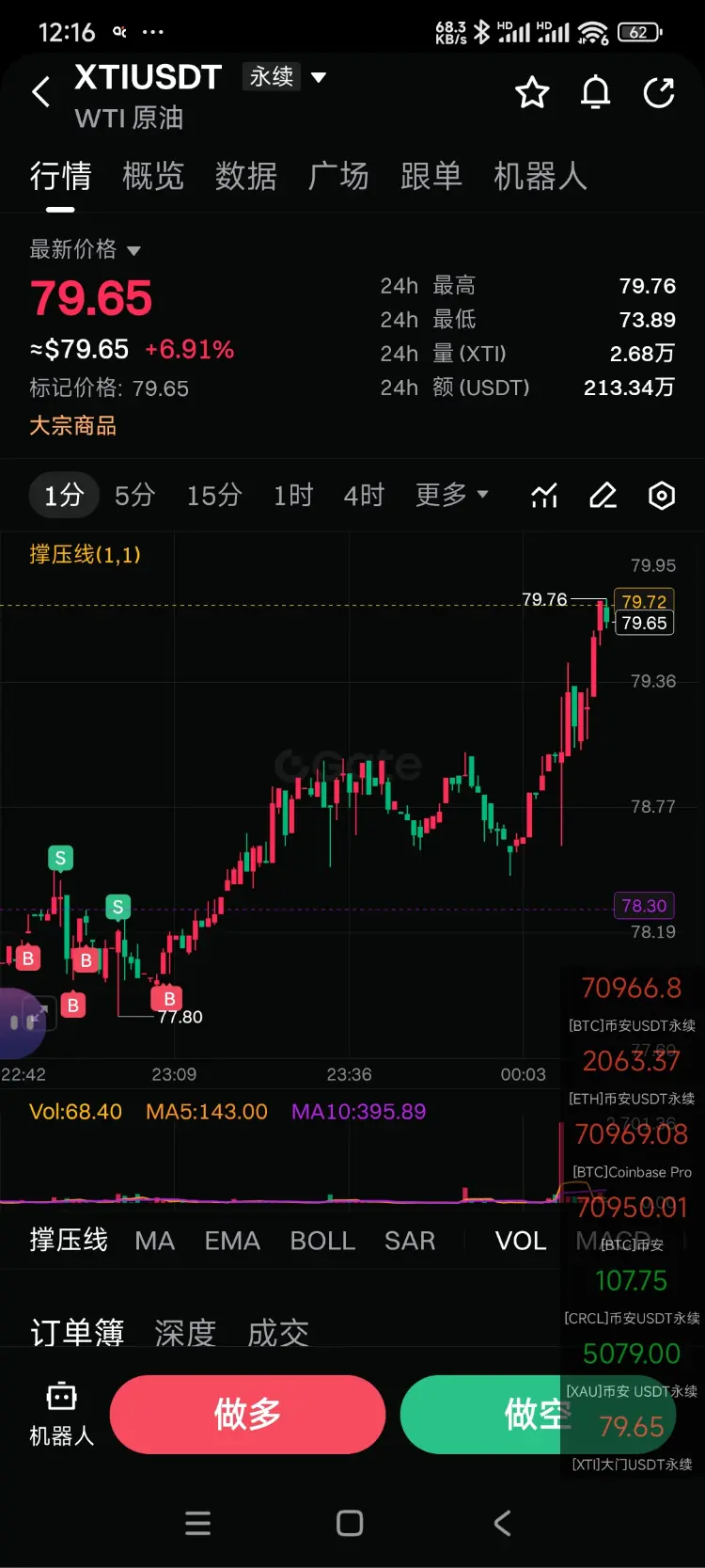
Task: Switch to the 行情 tab
Action: tap(60, 176)
